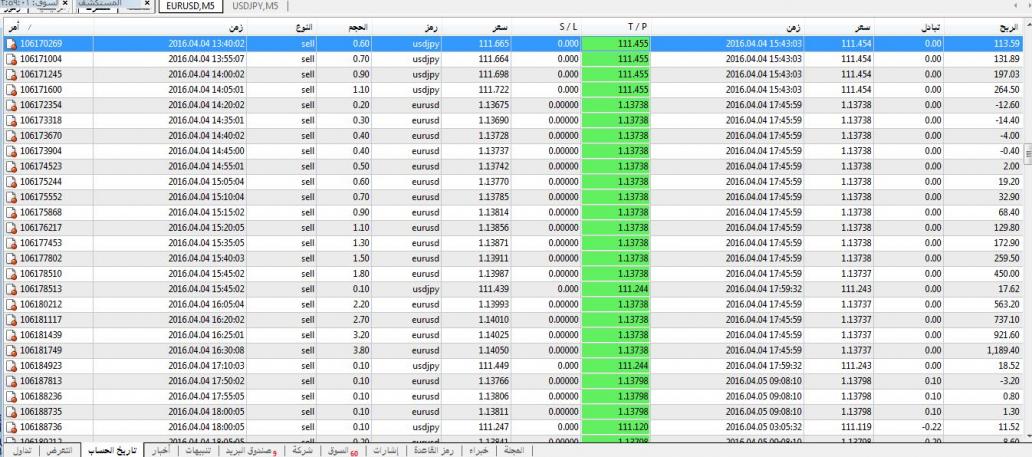Sort by the تبادل swap column header
1032x457 pixels.
coord(910,28)
